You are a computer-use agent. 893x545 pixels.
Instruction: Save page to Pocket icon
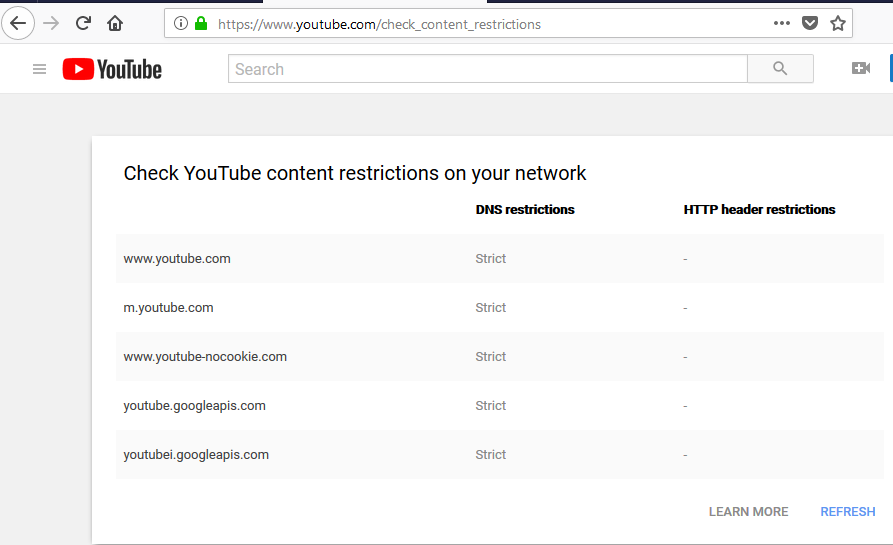(x=810, y=23)
